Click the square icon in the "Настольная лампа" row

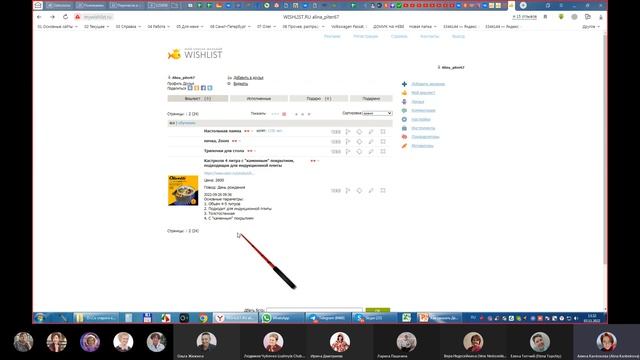[383, 131]
